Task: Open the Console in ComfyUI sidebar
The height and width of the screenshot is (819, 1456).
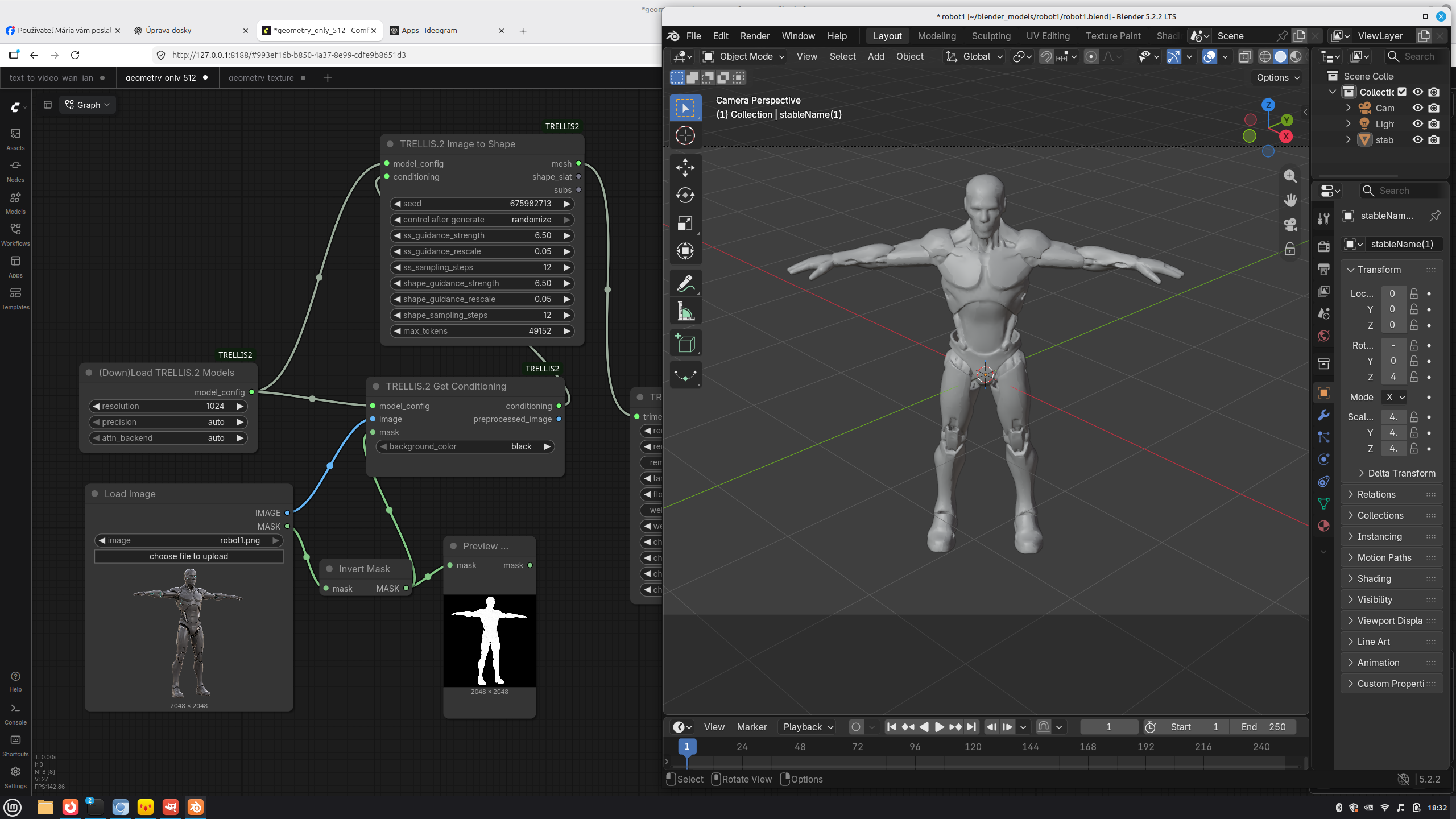Action: point(15,714)
